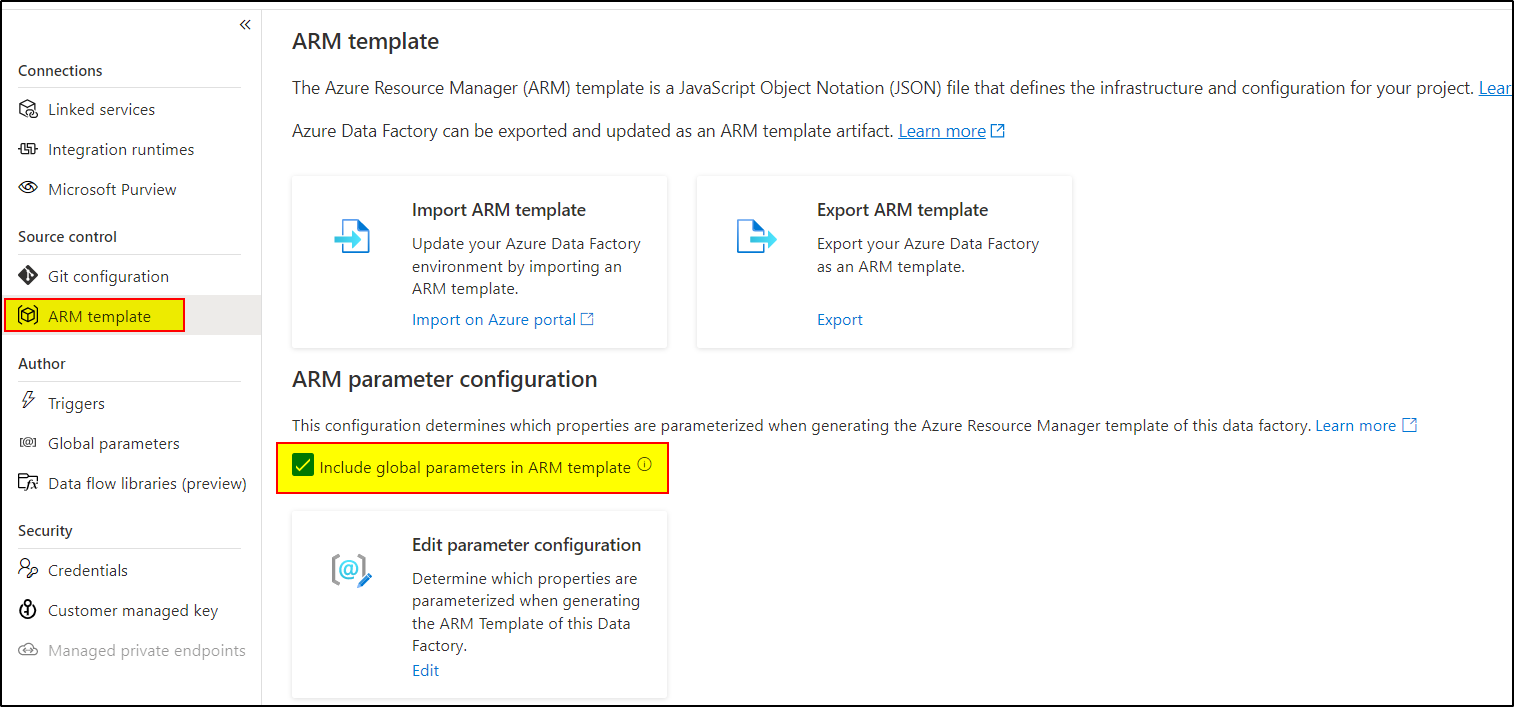Click the ARM template page title

[x=365, y=41]
